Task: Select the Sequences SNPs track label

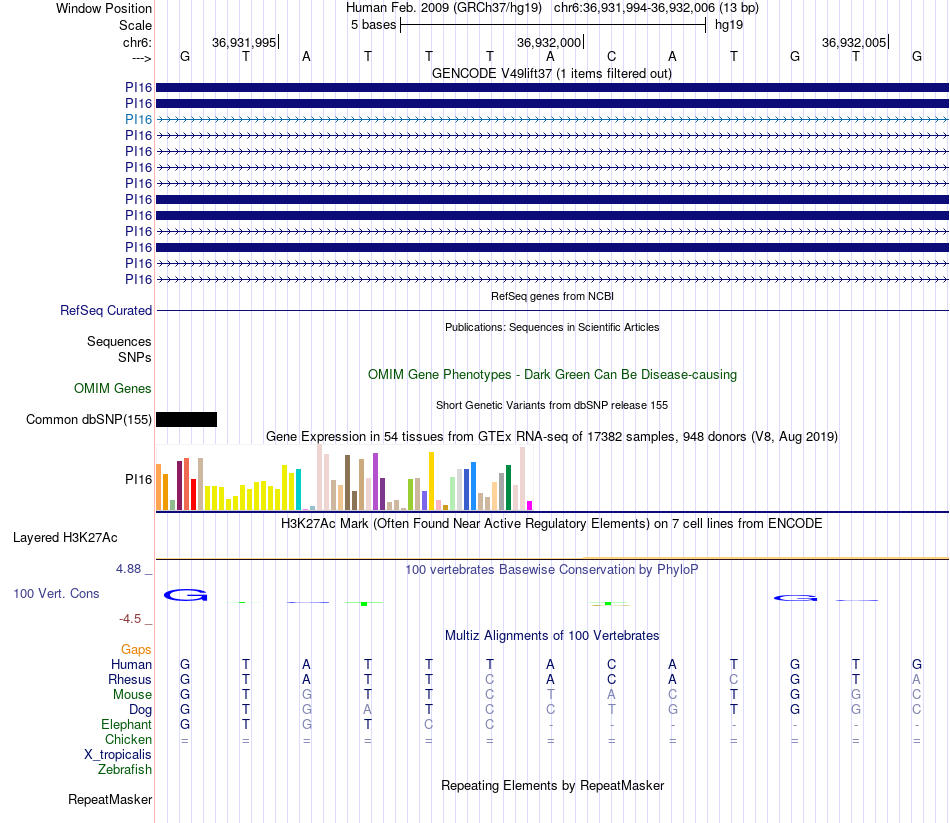Action: pos(119,349)
